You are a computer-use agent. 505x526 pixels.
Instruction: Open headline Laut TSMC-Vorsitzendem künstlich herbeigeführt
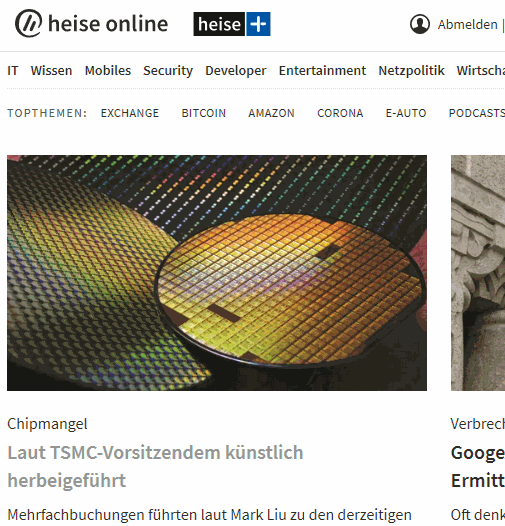point(155,466)
